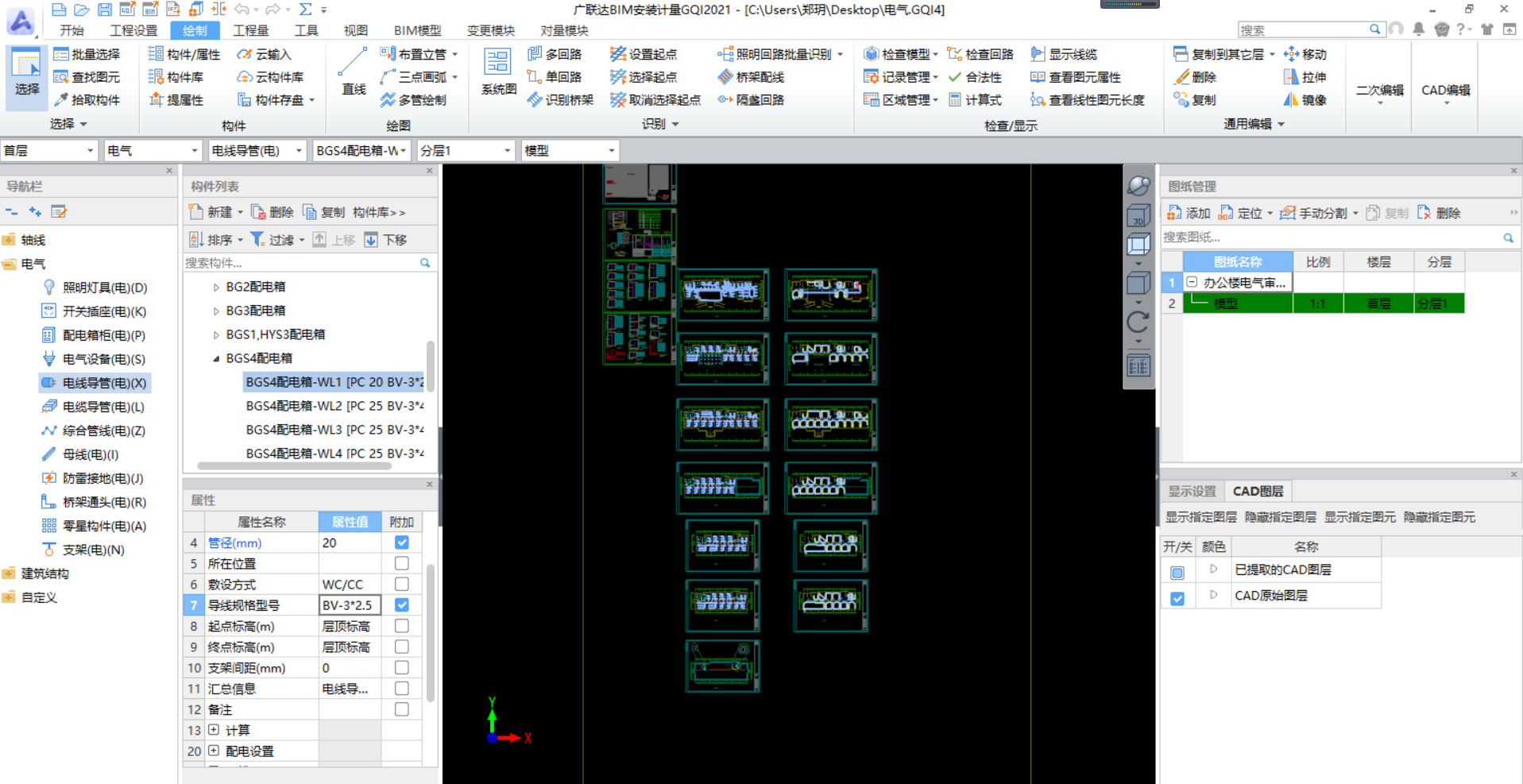Screen dimensions: 1523x784
Task: Open the 分层1 layer dropdown
Action: [466, 150]
